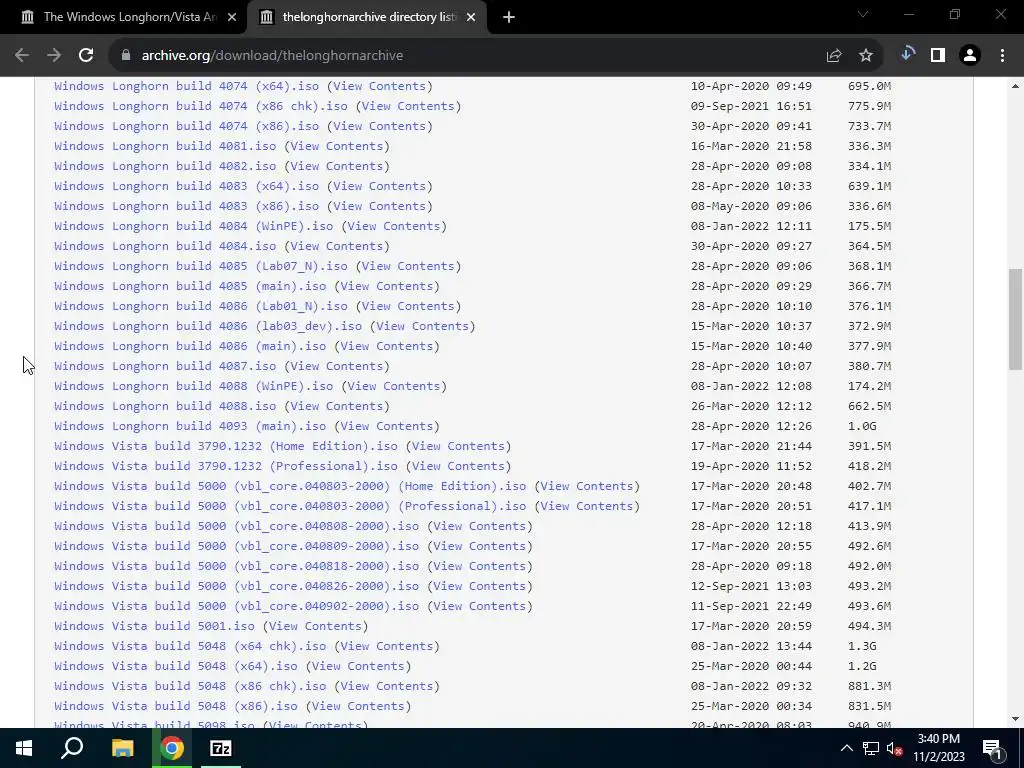
Task: Toggle the Chrome side panel icon
Action: tap(938, 56)
